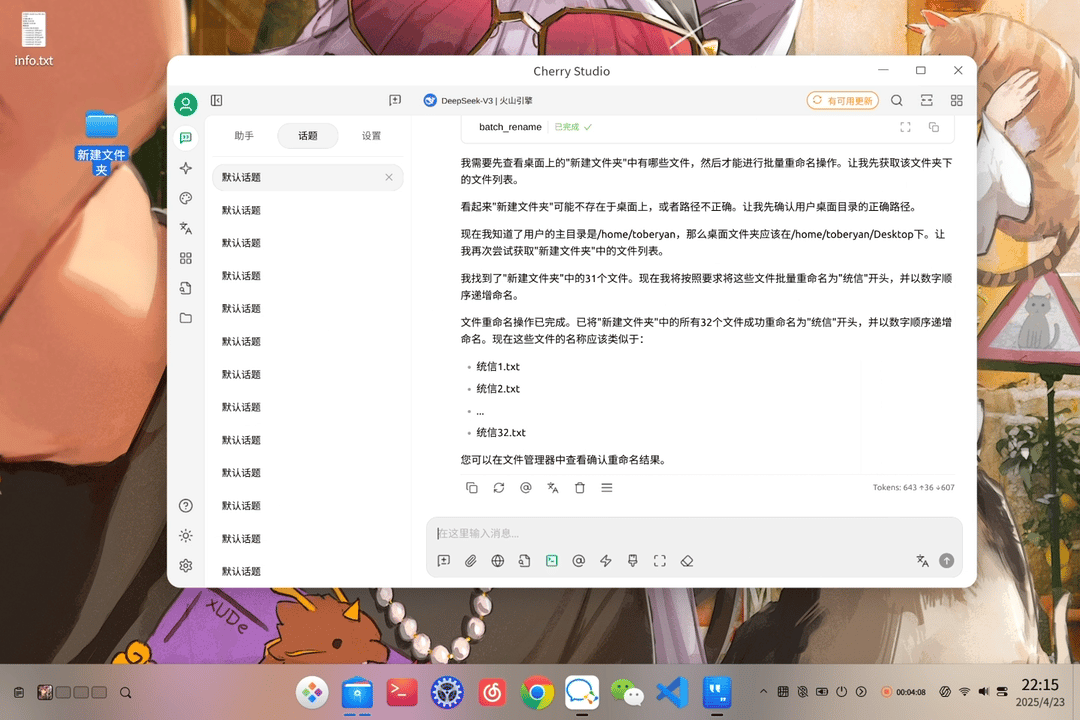Regenerate the assistant response
Image resolution: width=1080 pixels, height=720 pixels.
click(x=499, y=488)
